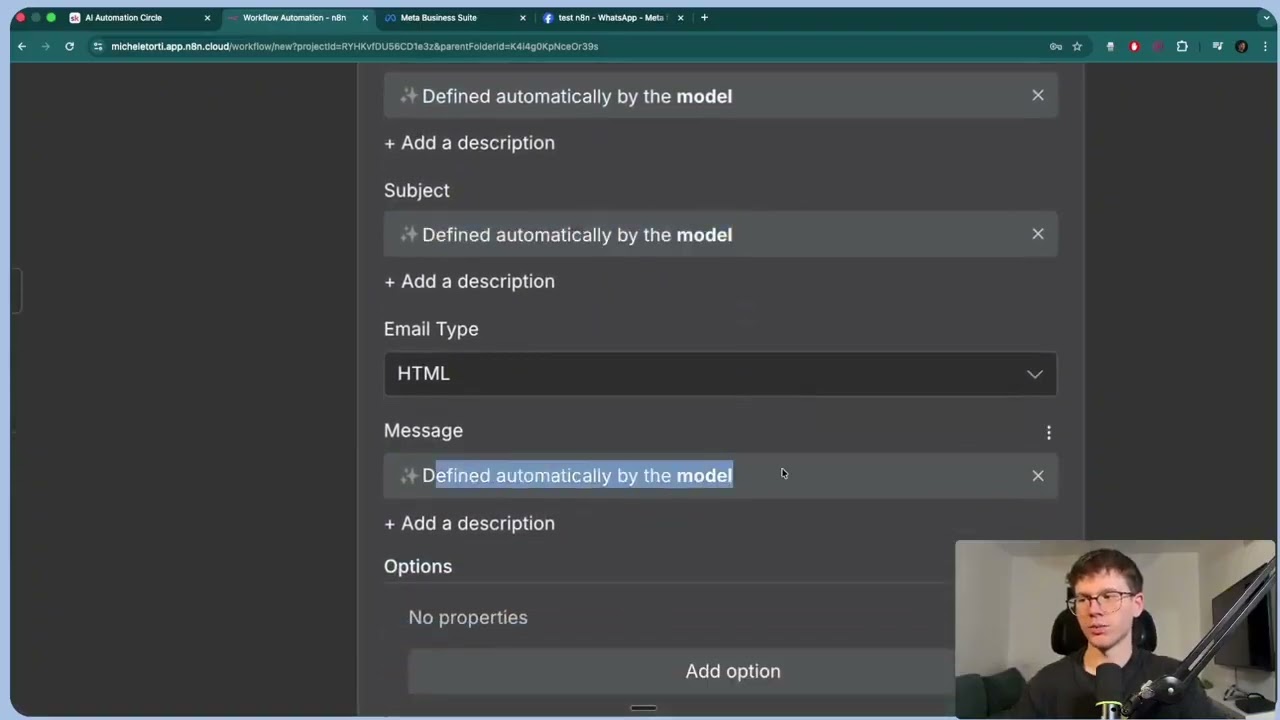
Task: Click the browser forward arrow
Action: 46,46
